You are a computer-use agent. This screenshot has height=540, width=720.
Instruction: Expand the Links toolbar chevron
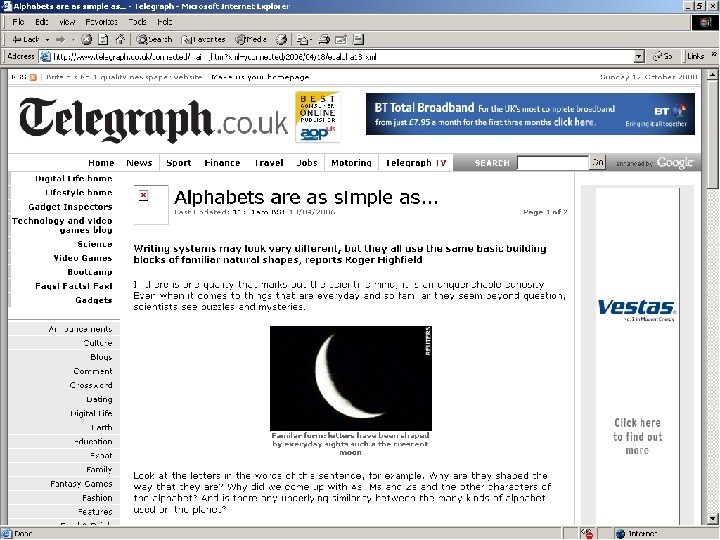[714, 54]
